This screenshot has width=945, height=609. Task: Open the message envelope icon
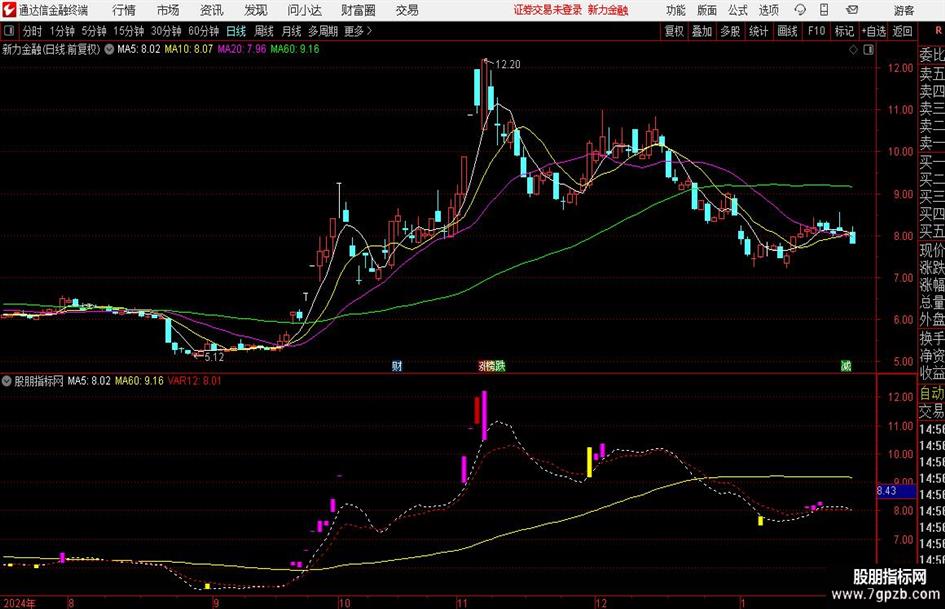pyautogui.click(x=852, y=10)
